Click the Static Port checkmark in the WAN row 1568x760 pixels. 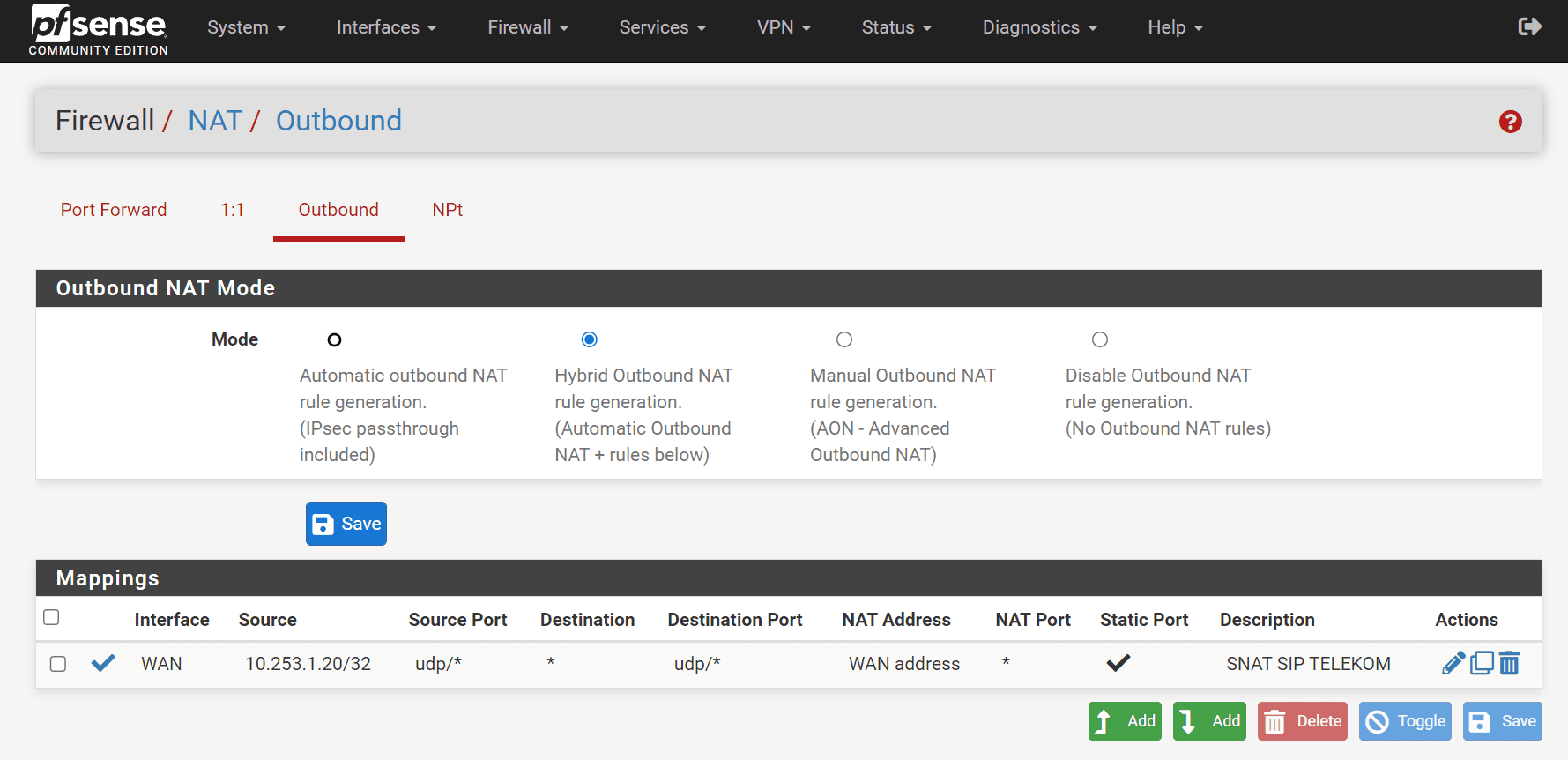(x=1118, y=663)
